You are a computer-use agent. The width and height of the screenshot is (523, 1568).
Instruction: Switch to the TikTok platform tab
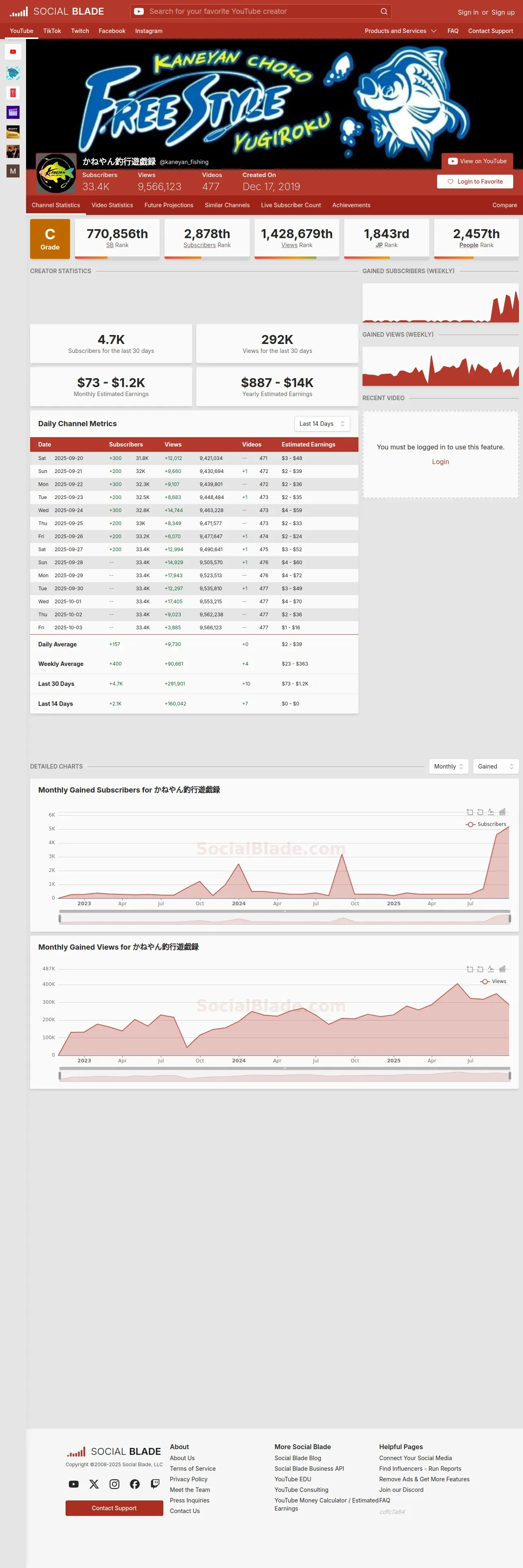52,31
